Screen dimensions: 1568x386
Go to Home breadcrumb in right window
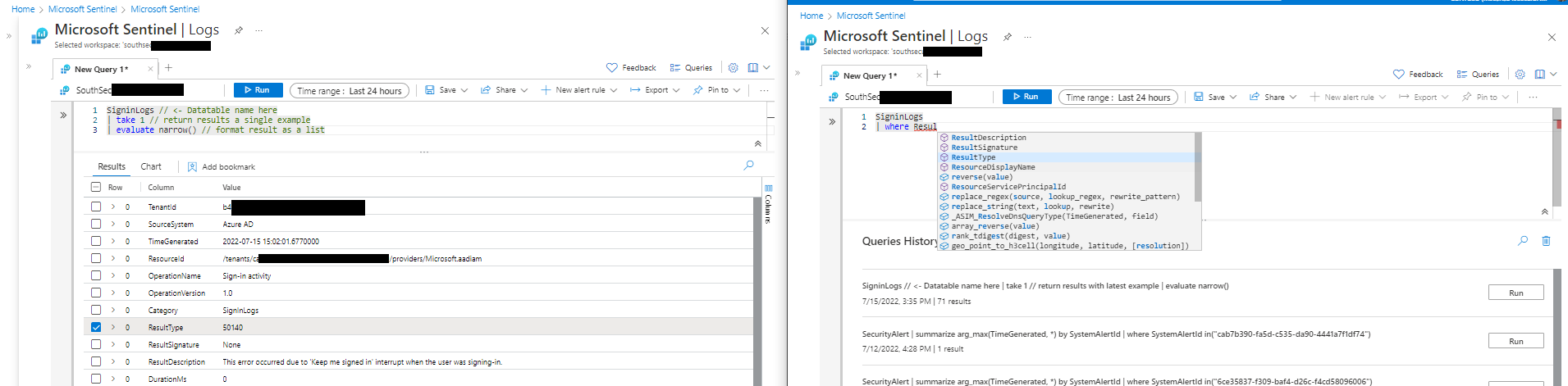pos(811,16)
